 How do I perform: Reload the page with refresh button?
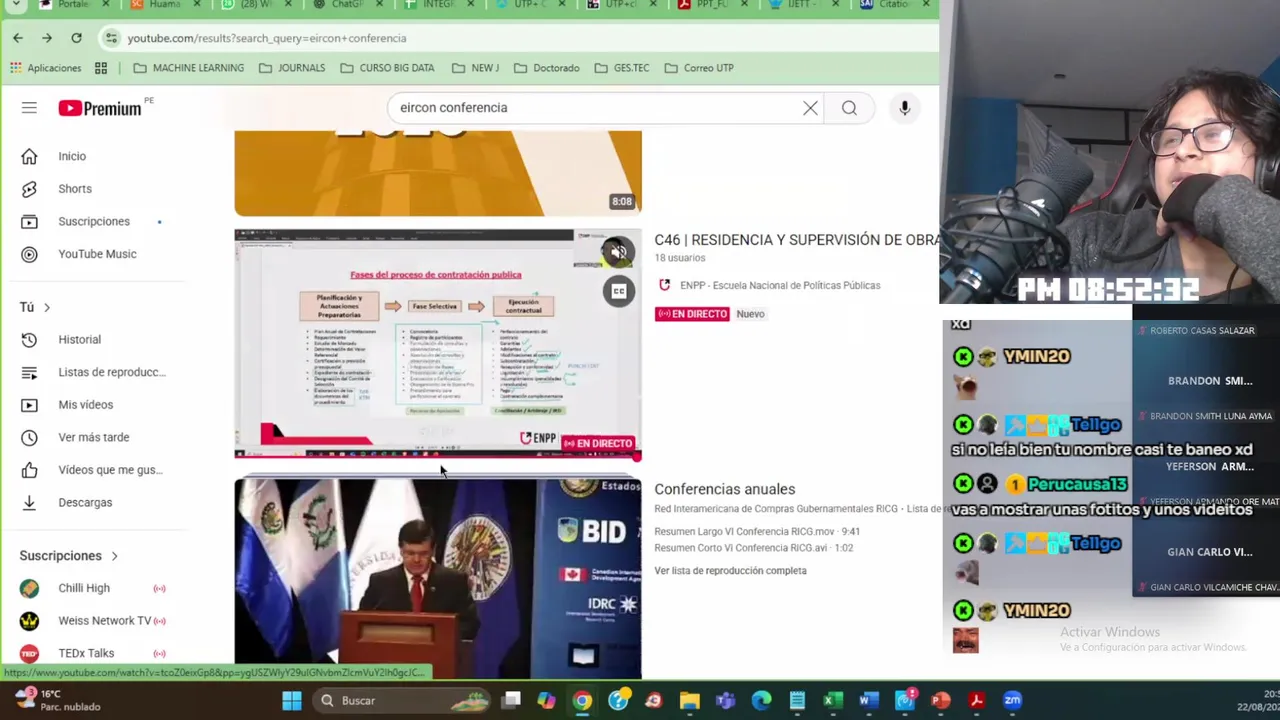tap(76, 38)
